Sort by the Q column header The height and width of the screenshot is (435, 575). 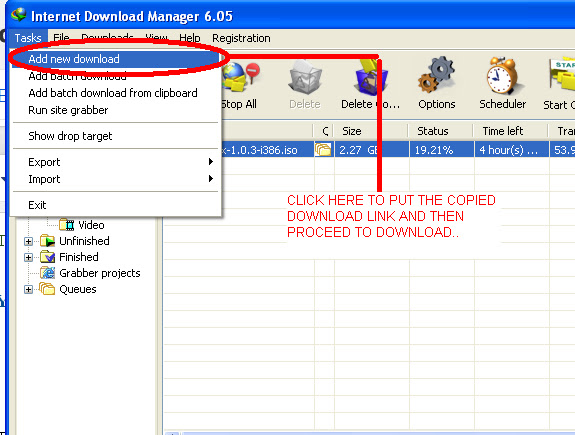[324, 131]
